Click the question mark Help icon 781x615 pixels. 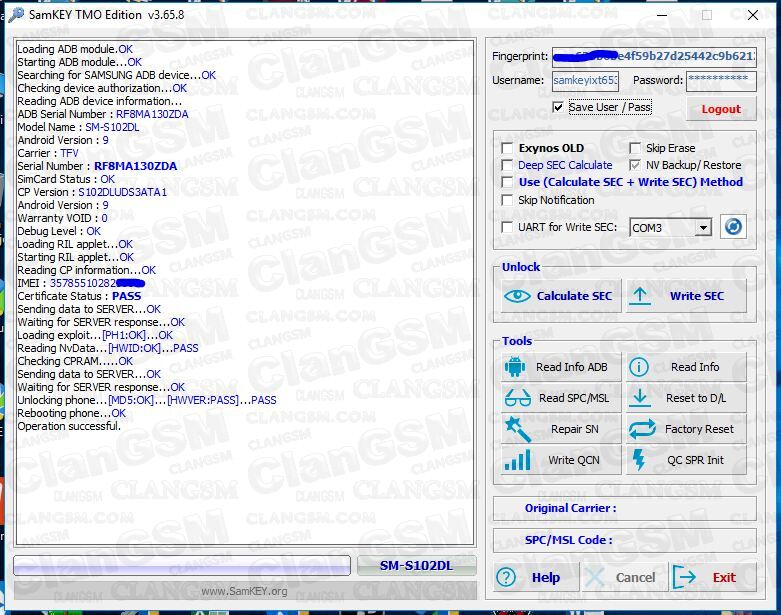[x=506, y=578]
